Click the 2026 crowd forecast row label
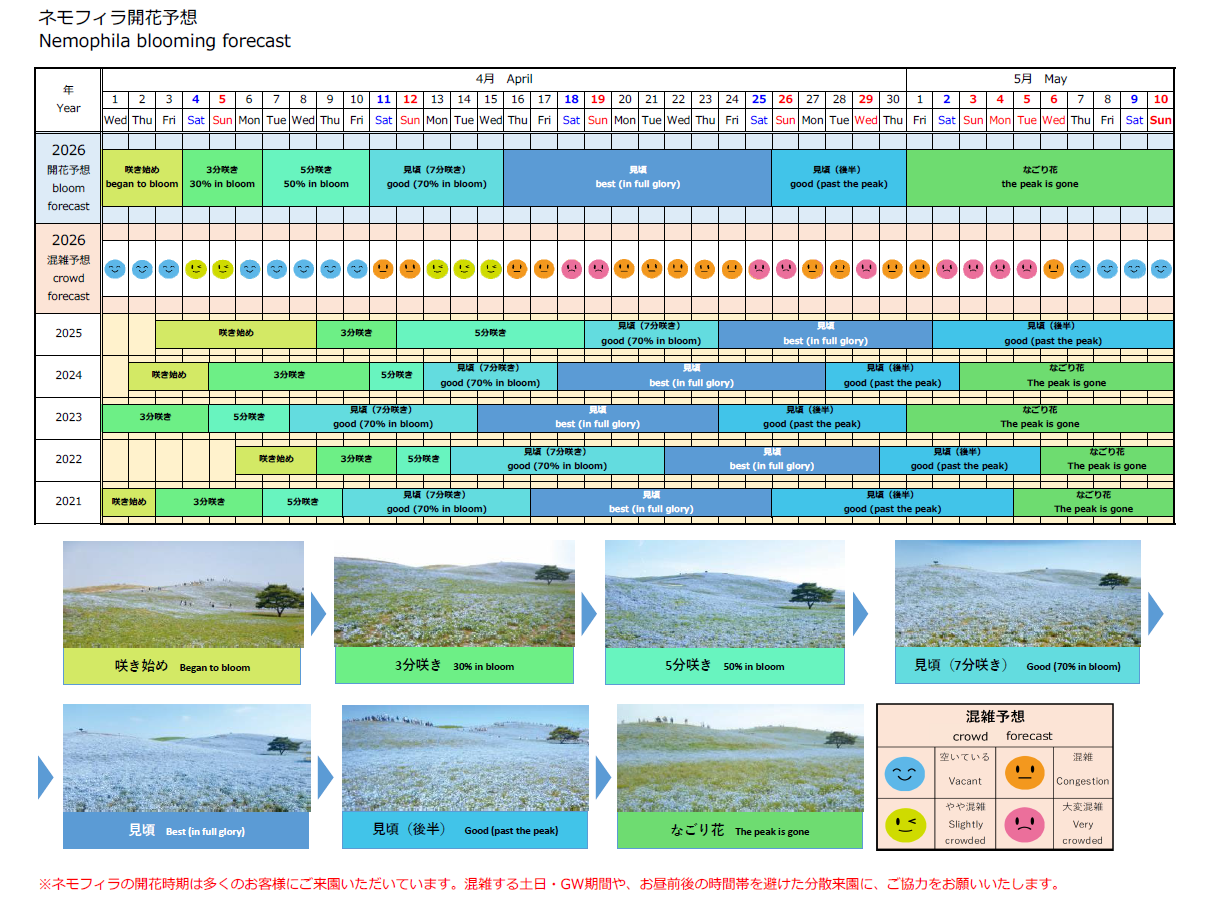This screenshot has height=901, width=1211. (68, 268)
